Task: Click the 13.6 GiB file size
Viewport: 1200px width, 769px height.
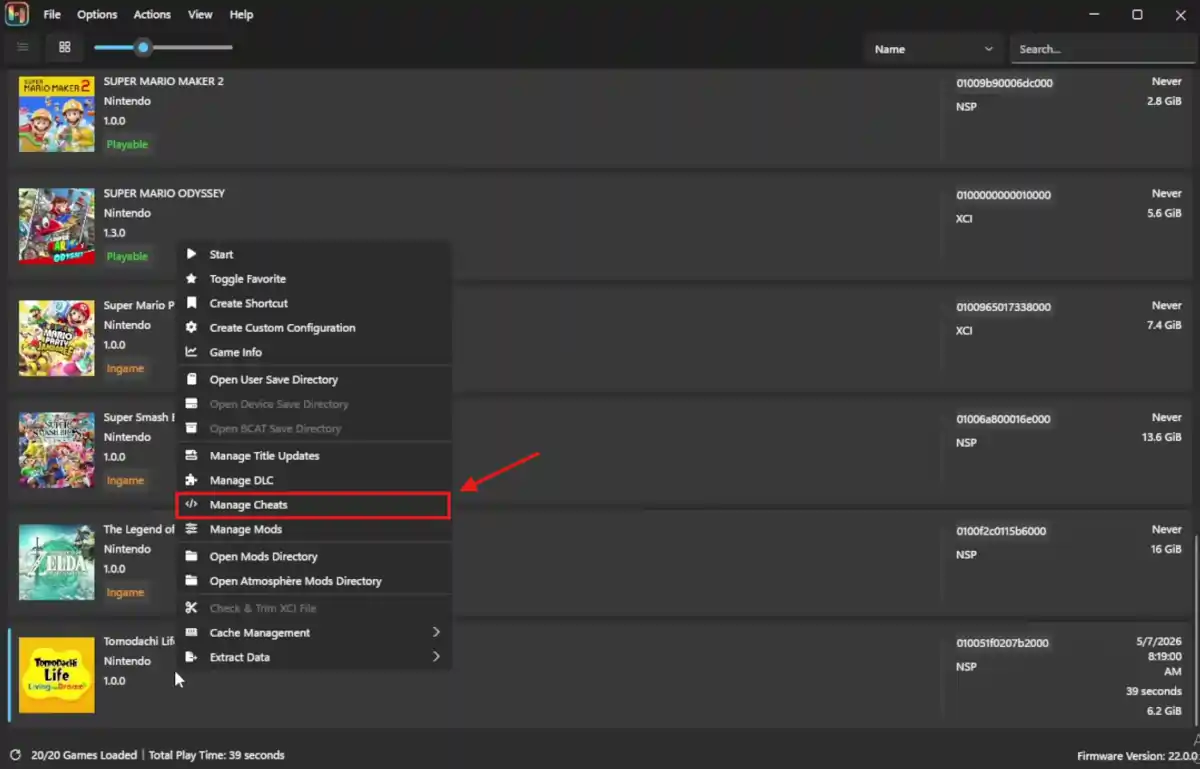Action: [1161, 437]
